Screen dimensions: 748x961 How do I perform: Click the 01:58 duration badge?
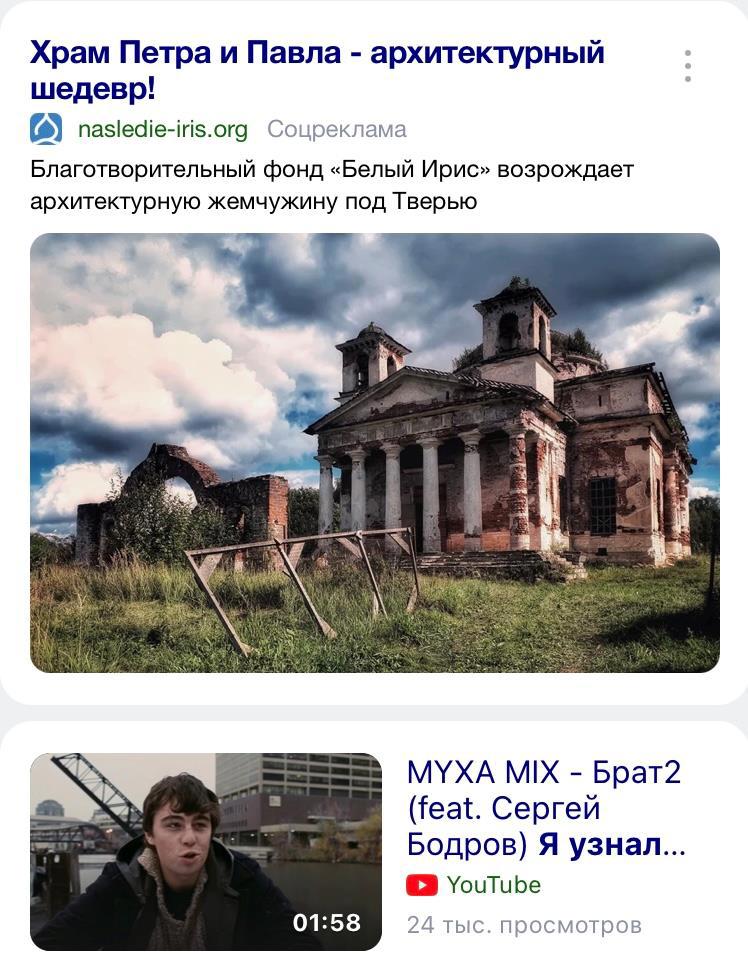point(327,922)
